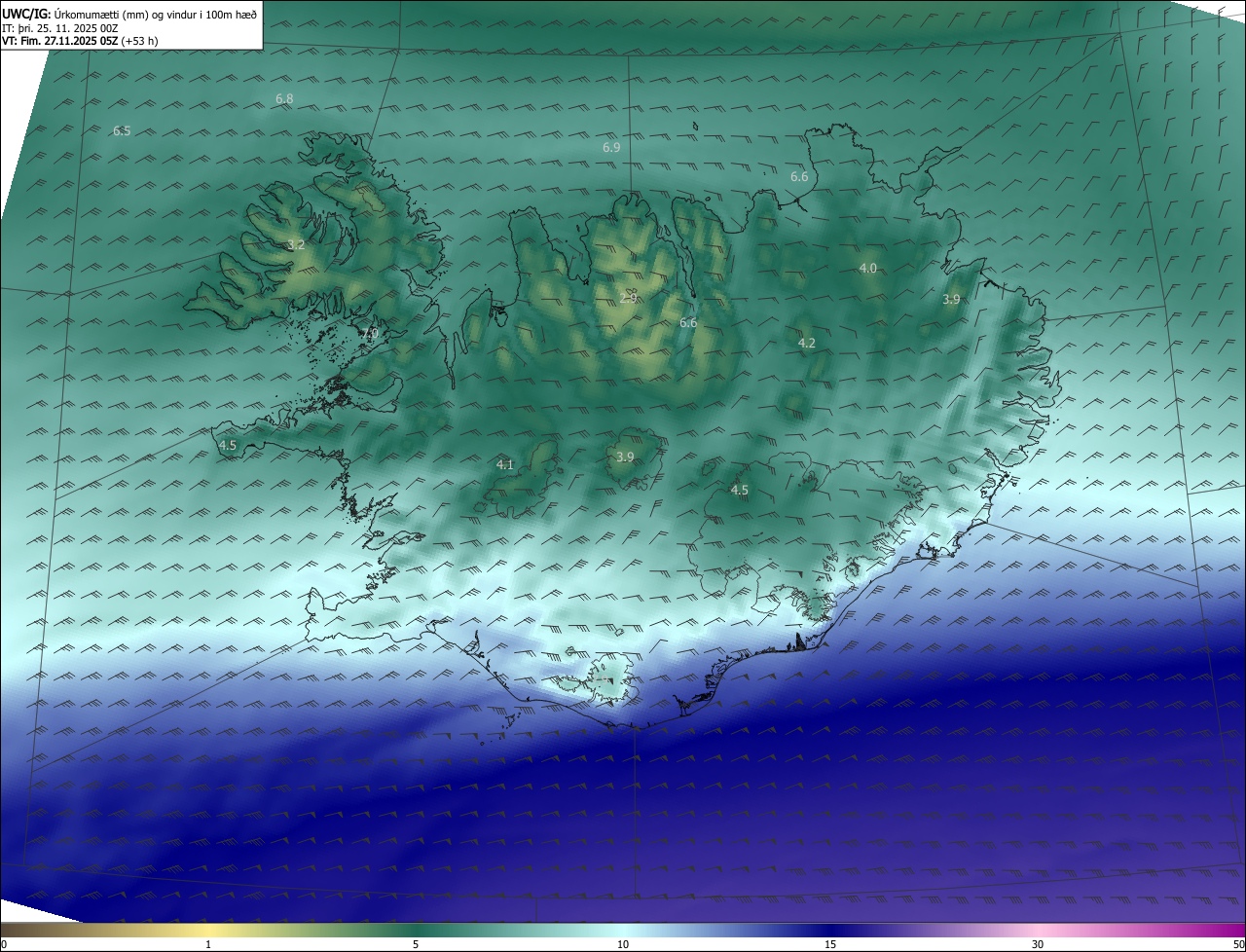Click the 6.5 value label northwest of Iceland
Viewport: 1246px width, 952px height.
tap(122, 131)
